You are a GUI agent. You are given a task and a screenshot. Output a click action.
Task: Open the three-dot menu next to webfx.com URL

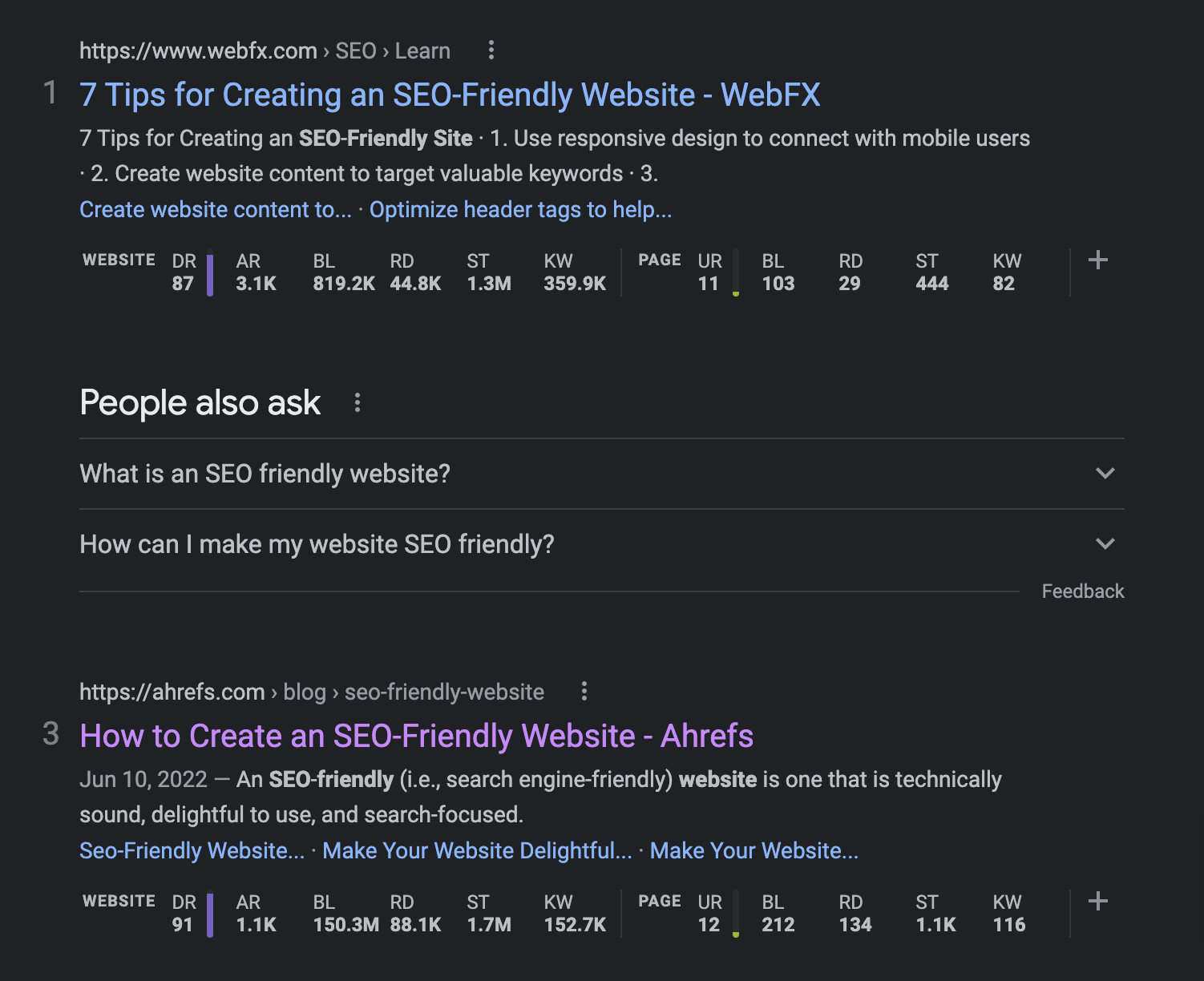(x=491, y=50)
